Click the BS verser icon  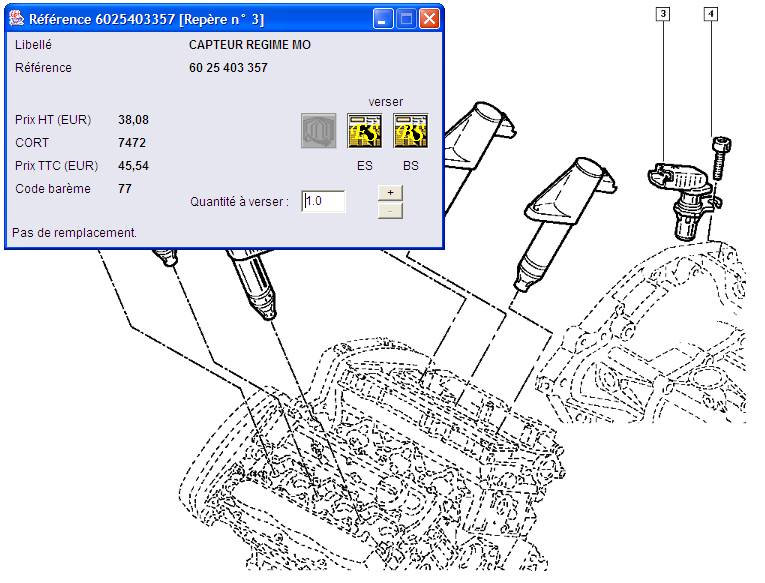coord(410,131)
